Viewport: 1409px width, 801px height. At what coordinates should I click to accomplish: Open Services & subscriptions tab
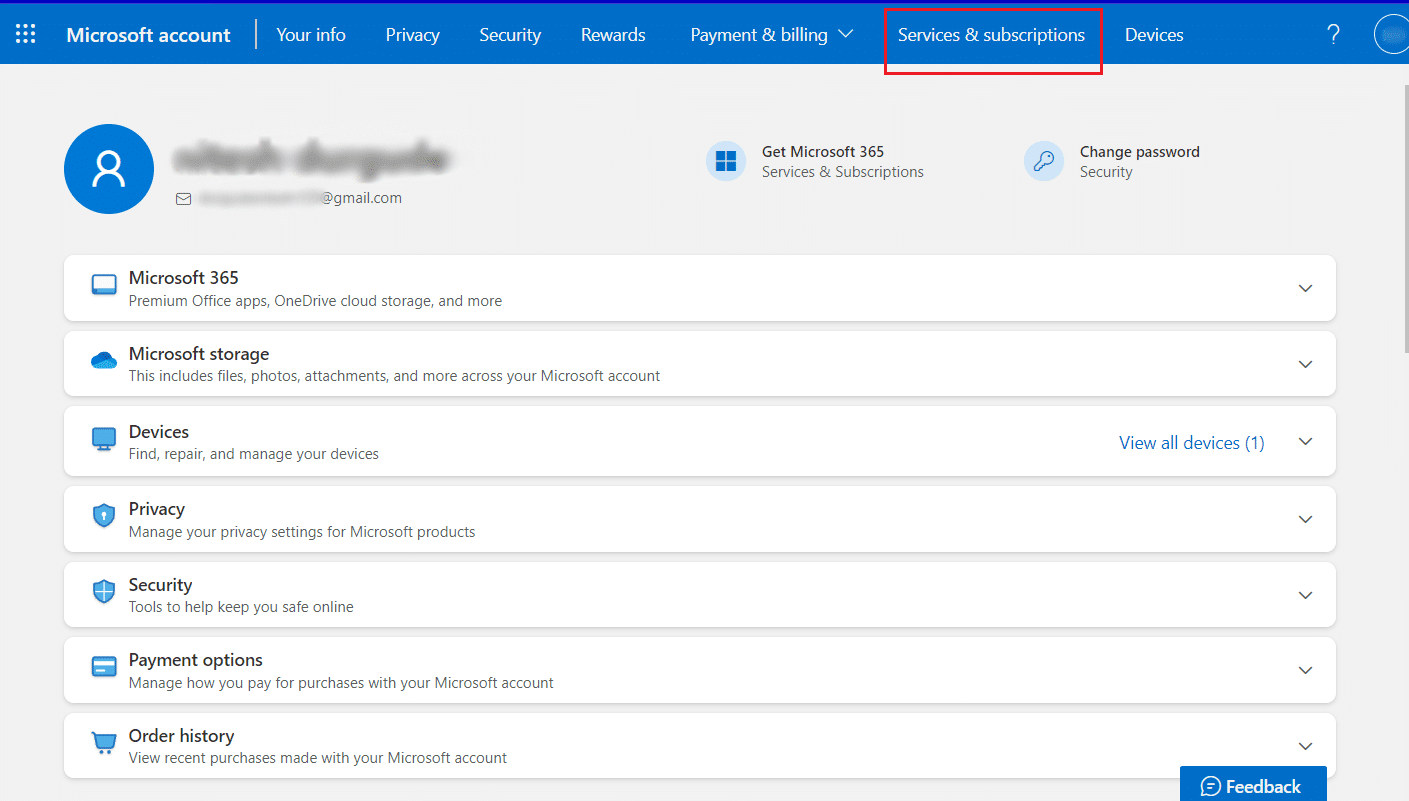(991, 34)
